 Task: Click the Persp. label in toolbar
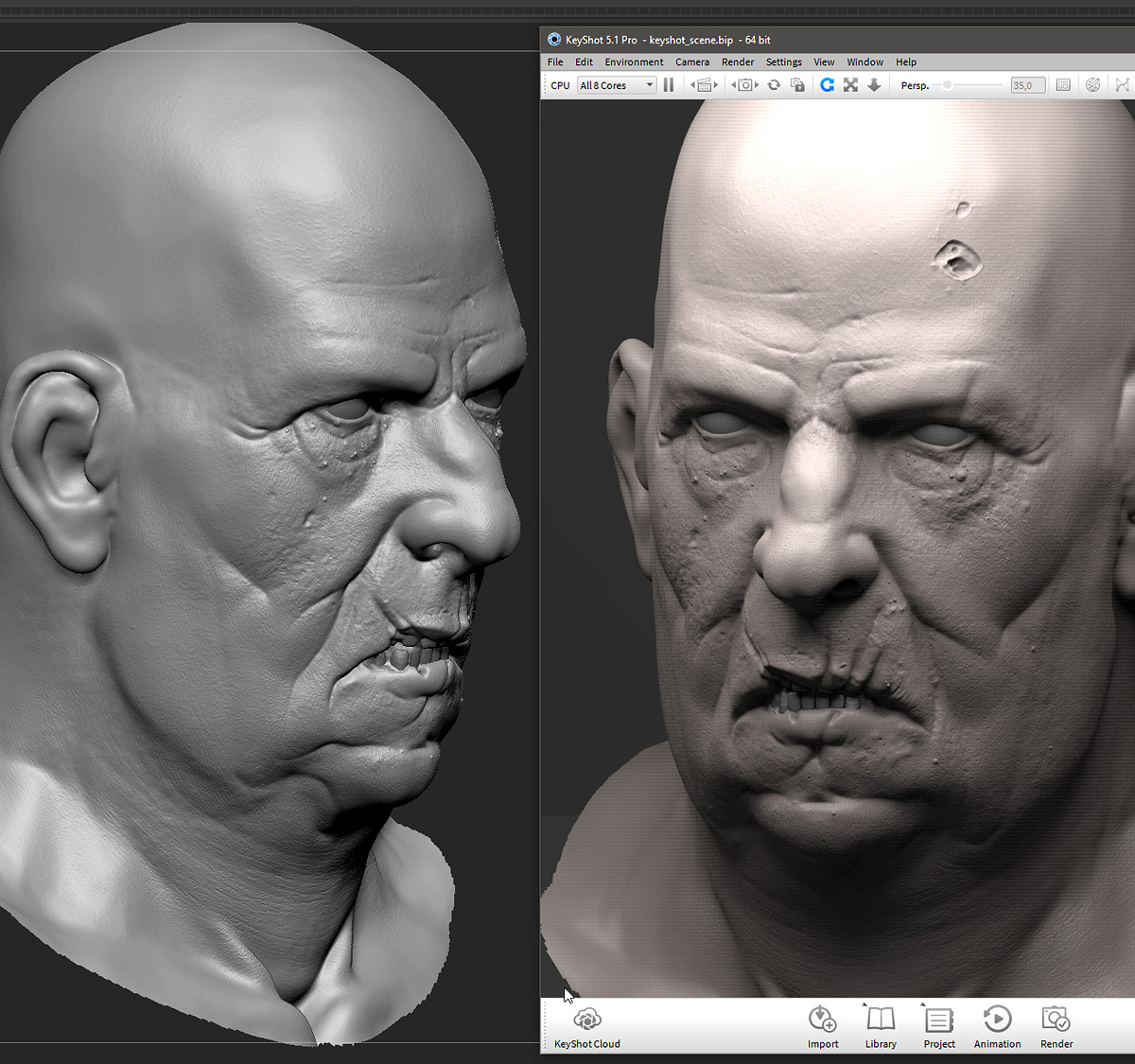click(x=915, y=85)
